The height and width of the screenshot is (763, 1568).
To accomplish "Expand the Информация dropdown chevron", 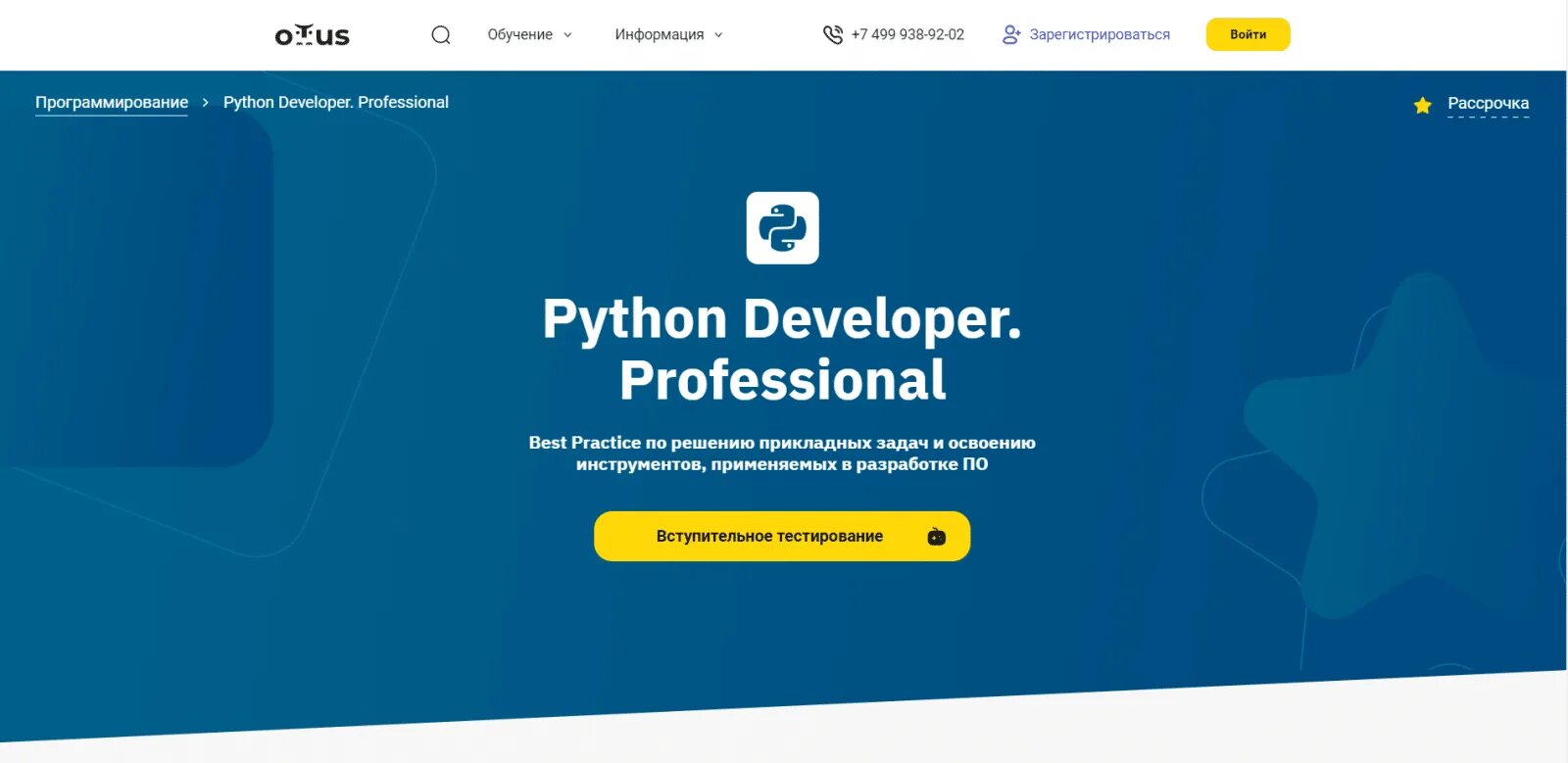I will [x=718, y=34].
